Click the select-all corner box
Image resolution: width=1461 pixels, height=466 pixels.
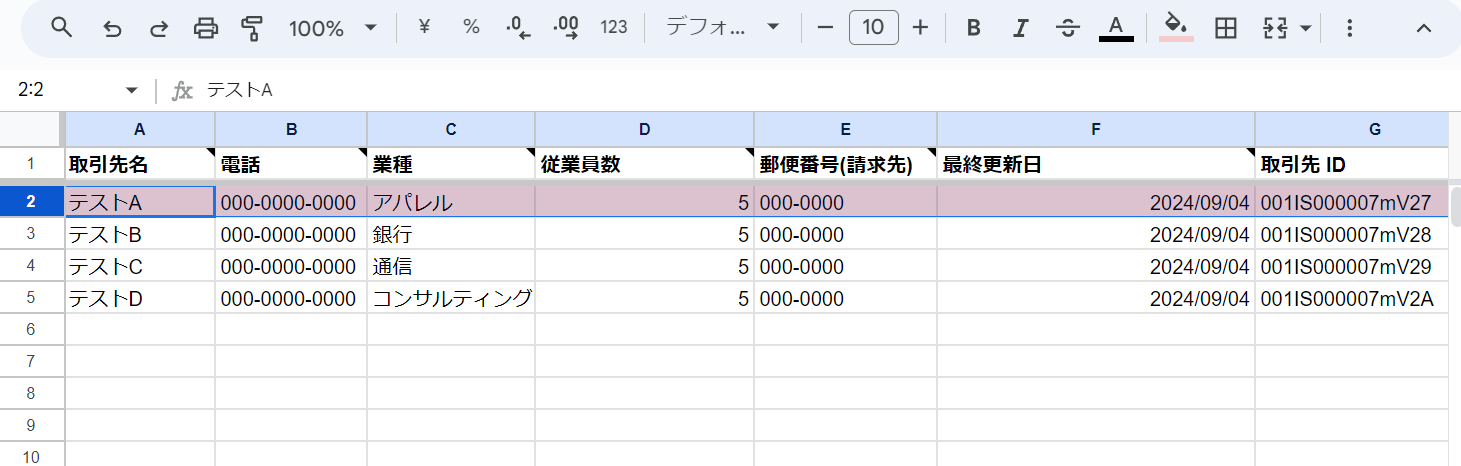click(x=32, y=129)
